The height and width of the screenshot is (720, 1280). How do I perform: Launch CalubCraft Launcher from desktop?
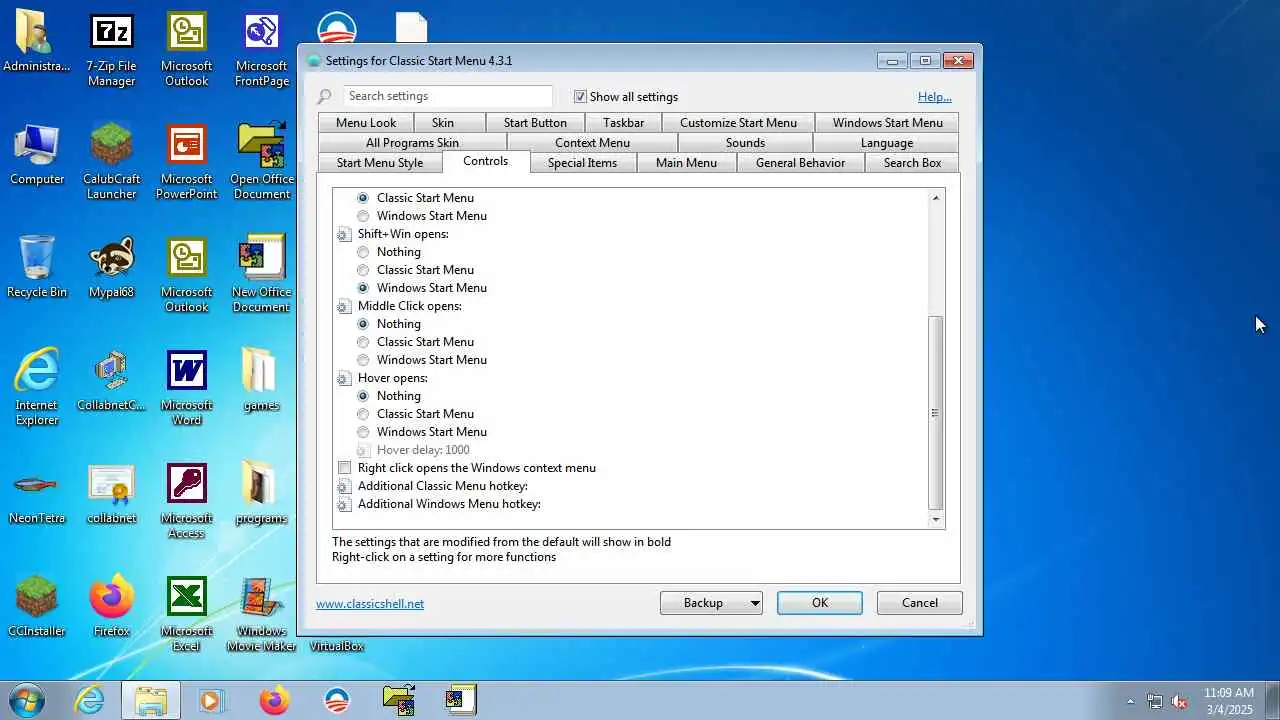(x=111, y=162)
